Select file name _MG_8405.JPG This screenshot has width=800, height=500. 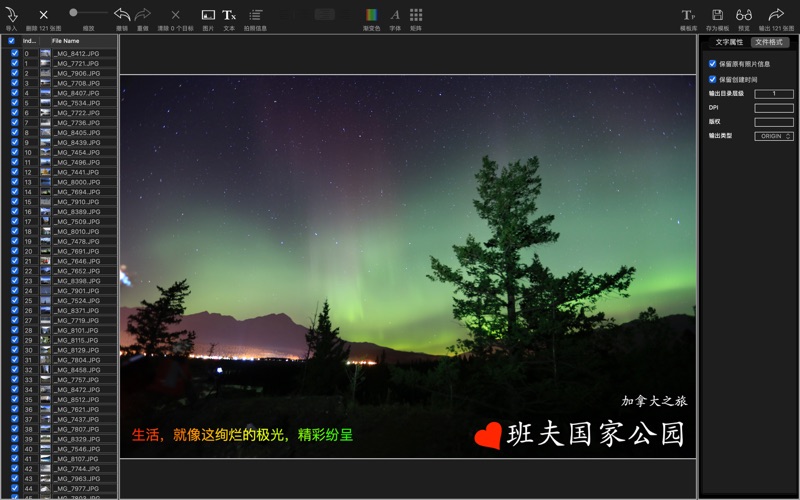point(77,133)
